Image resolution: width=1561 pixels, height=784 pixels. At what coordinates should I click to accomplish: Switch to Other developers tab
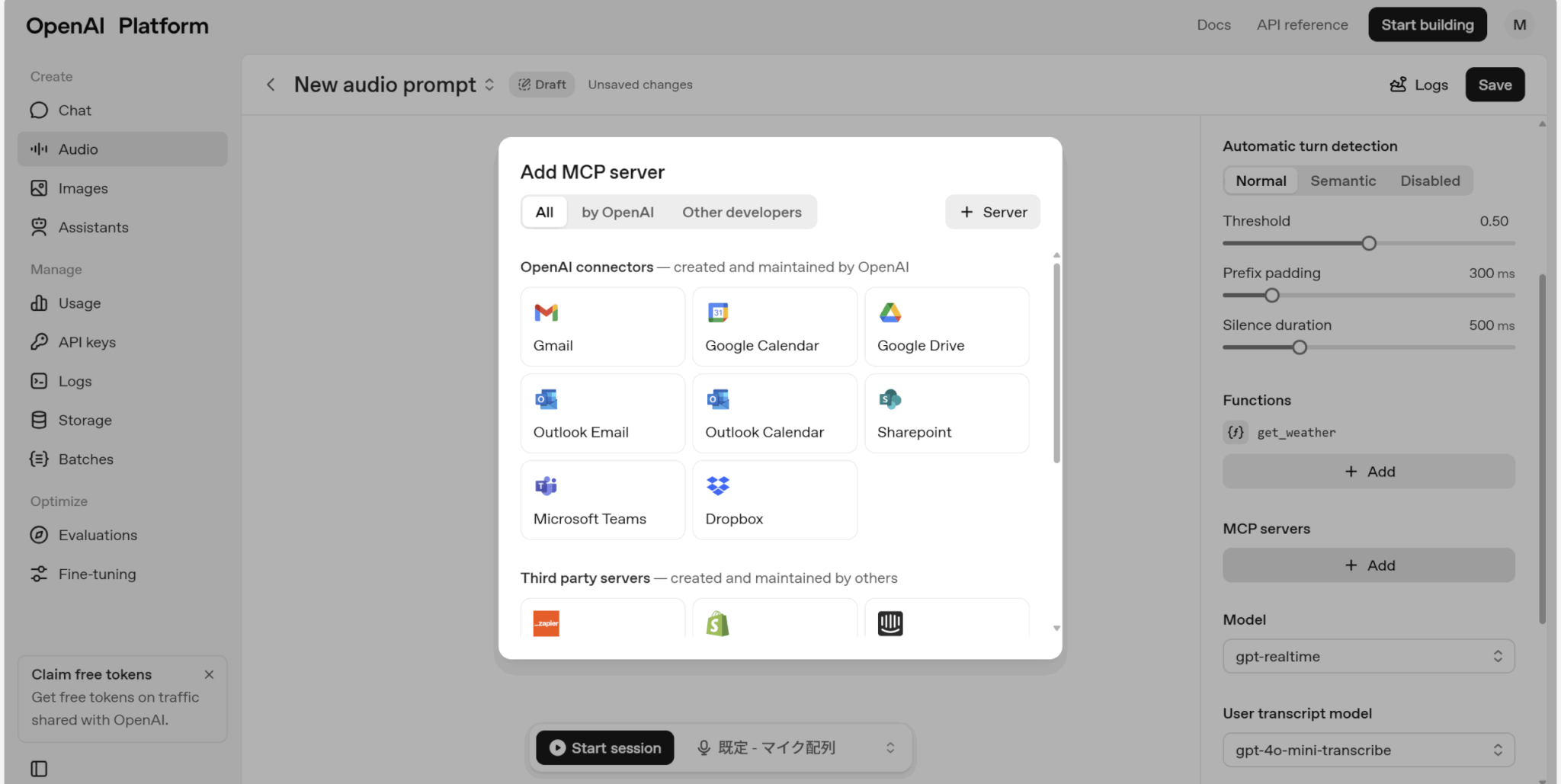(x=742, y=212)
